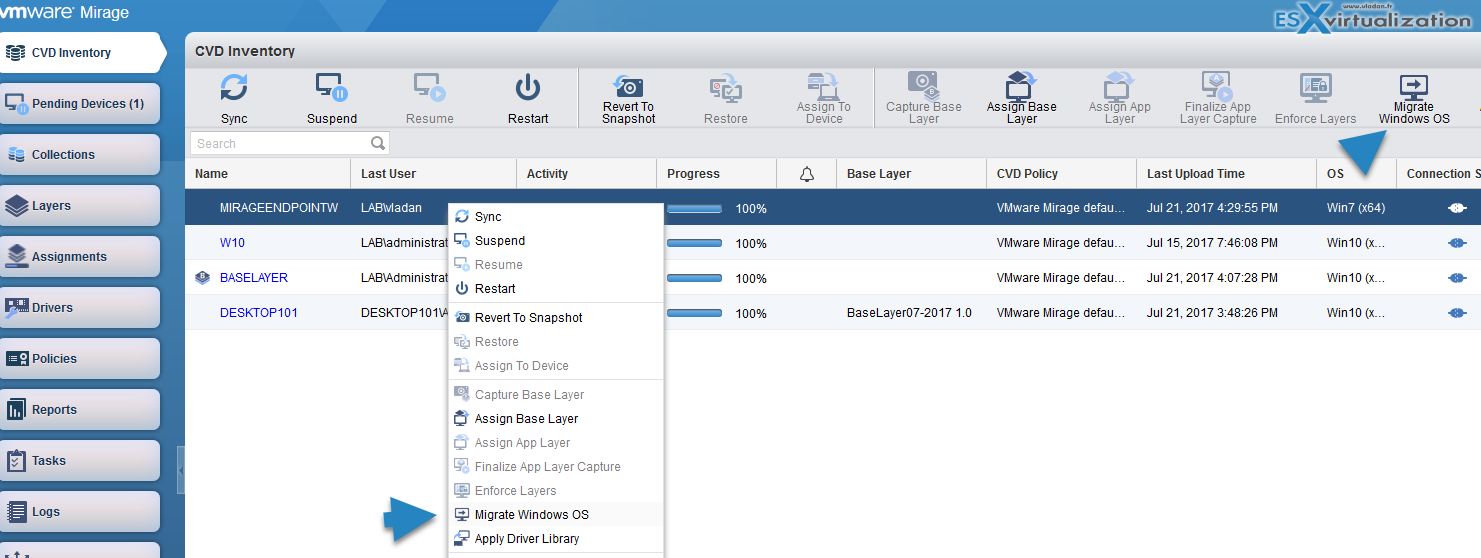Choose Capture Base Layer in context menu

click(555, 395)
